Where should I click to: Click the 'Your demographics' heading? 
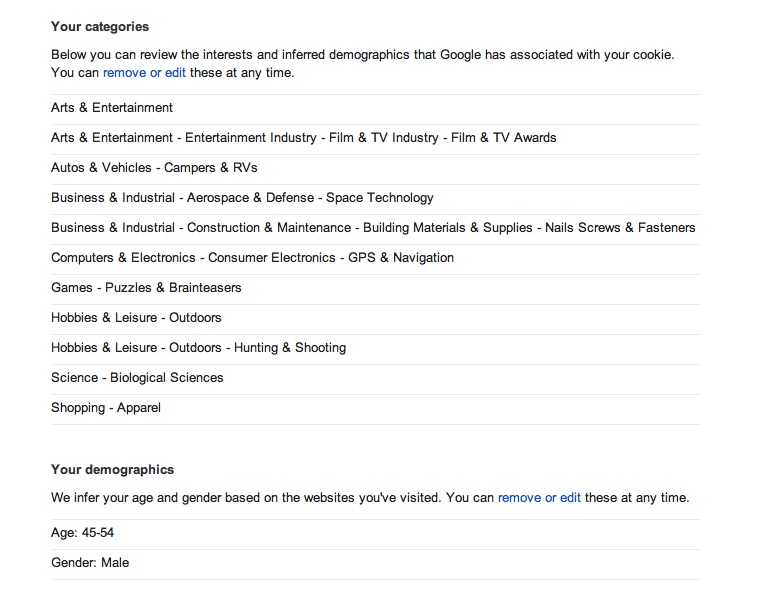(112, 470)
